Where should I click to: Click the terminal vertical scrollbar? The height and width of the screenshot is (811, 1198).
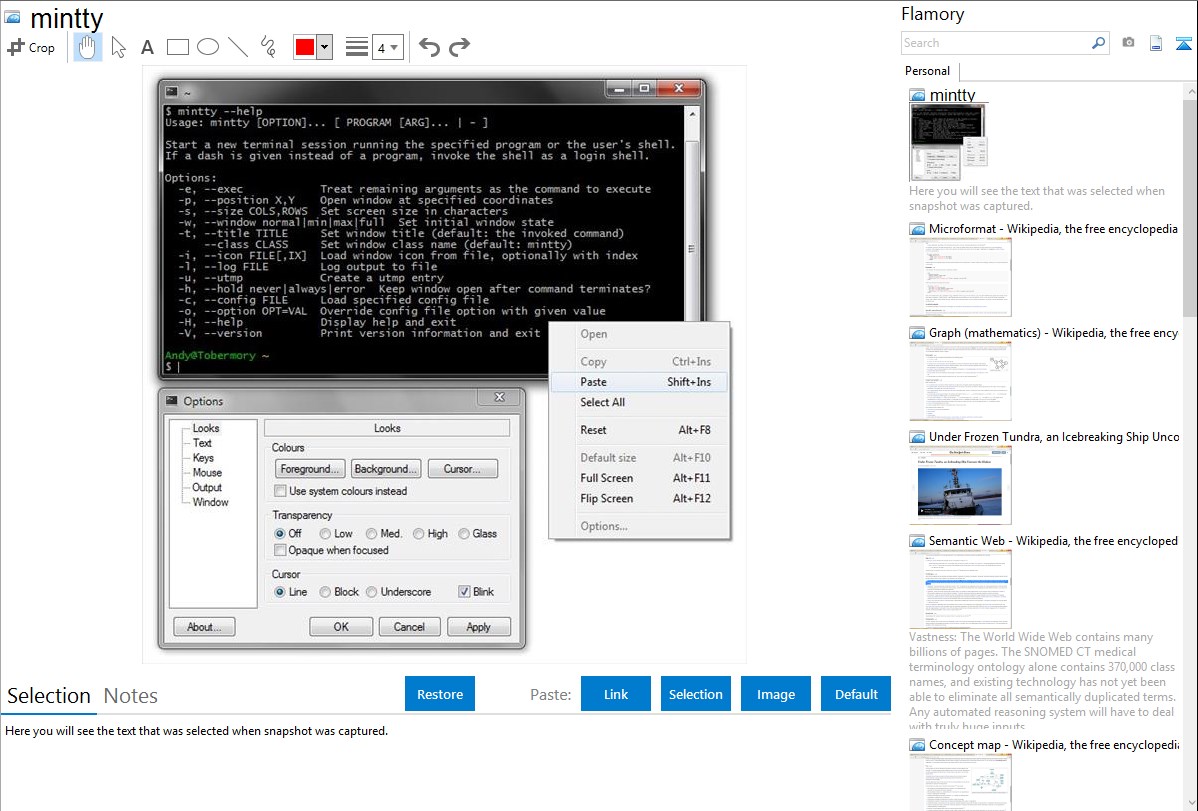click(x=692, y=214)
